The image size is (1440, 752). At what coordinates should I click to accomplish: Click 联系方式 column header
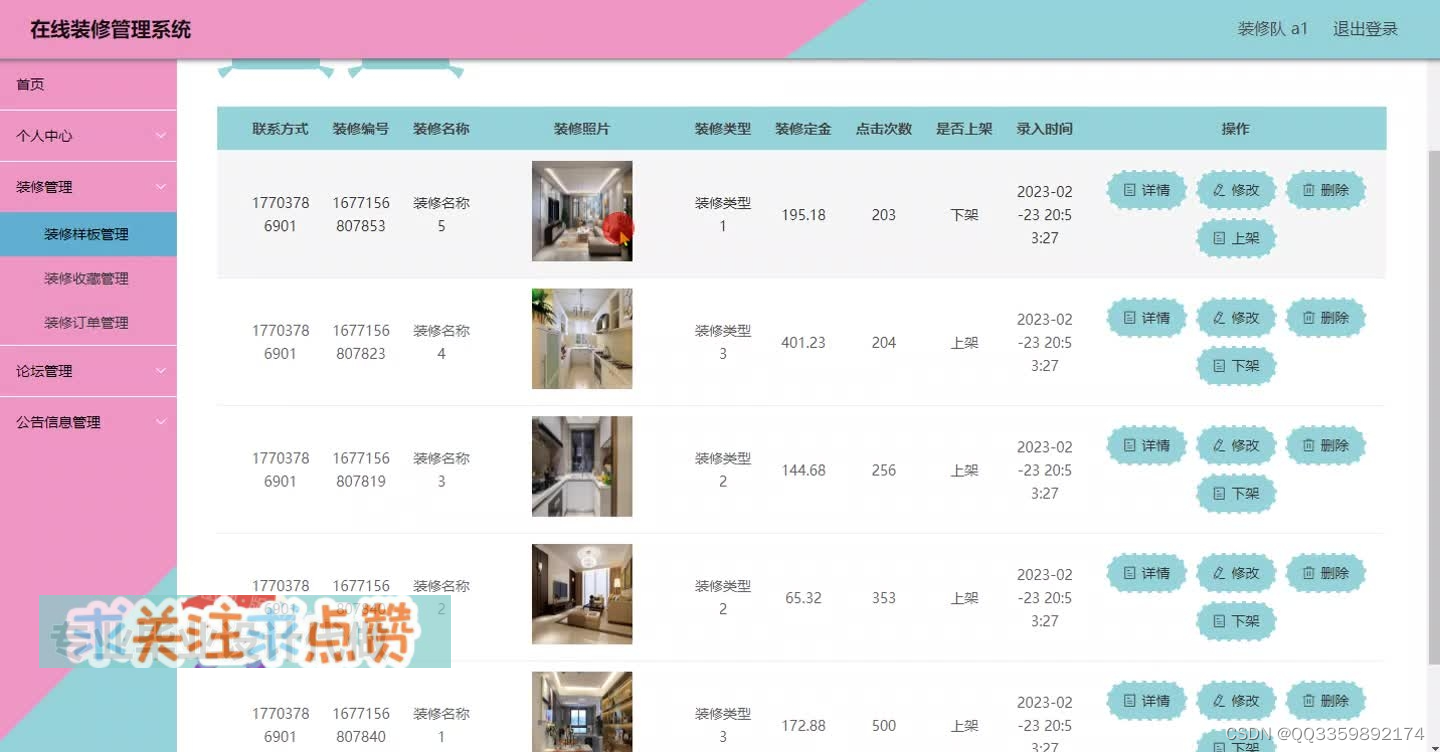pos(281,129)
